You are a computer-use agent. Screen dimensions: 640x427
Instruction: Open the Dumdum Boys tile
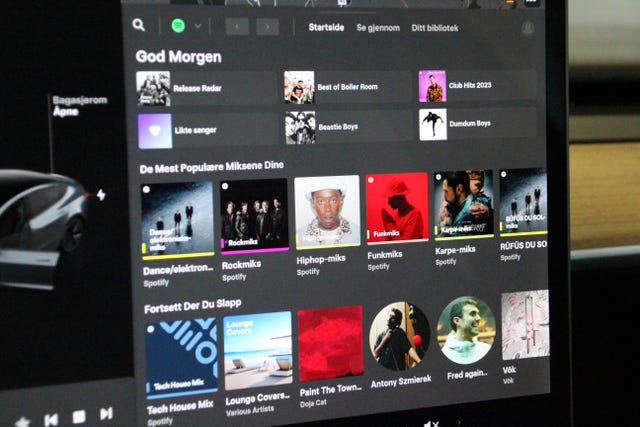pos(478,124)
